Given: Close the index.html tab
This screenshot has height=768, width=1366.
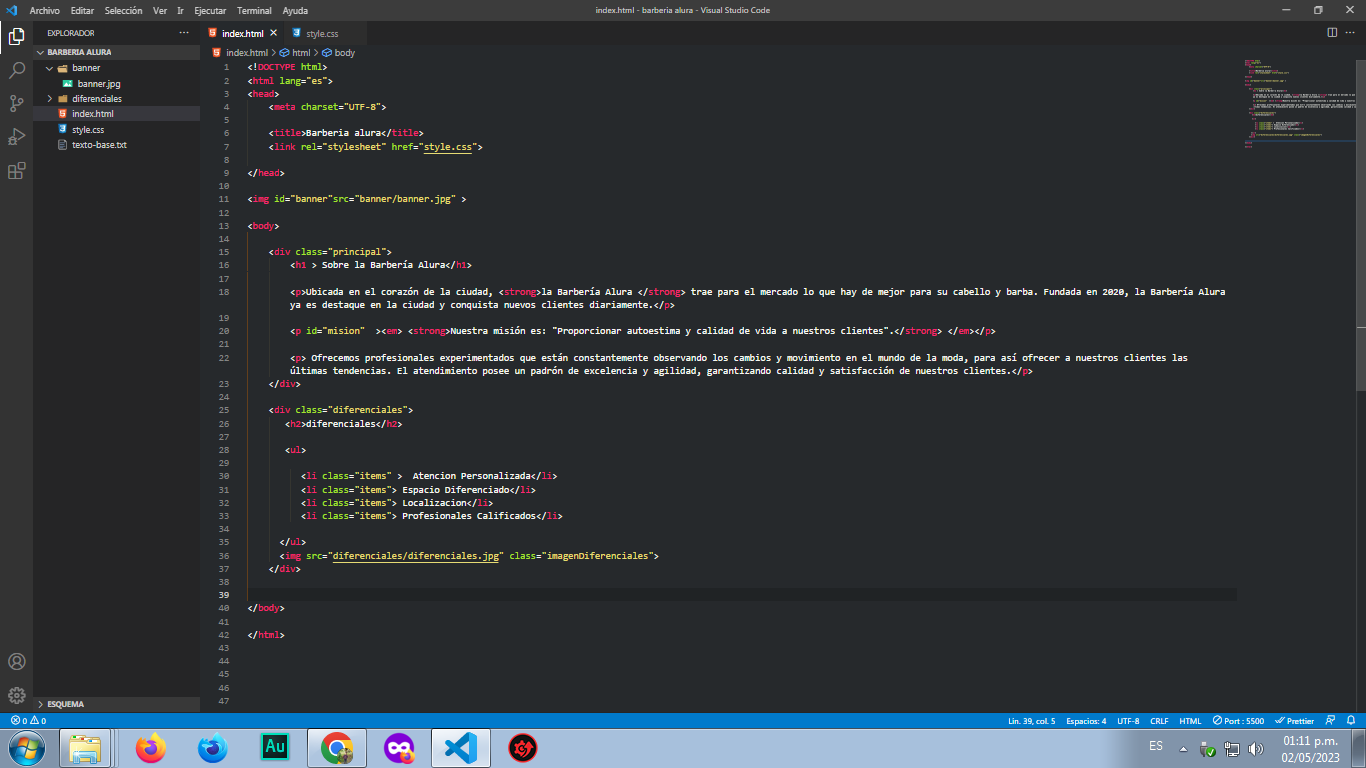Looking at the screenshot, I should (x=274, y=33).
